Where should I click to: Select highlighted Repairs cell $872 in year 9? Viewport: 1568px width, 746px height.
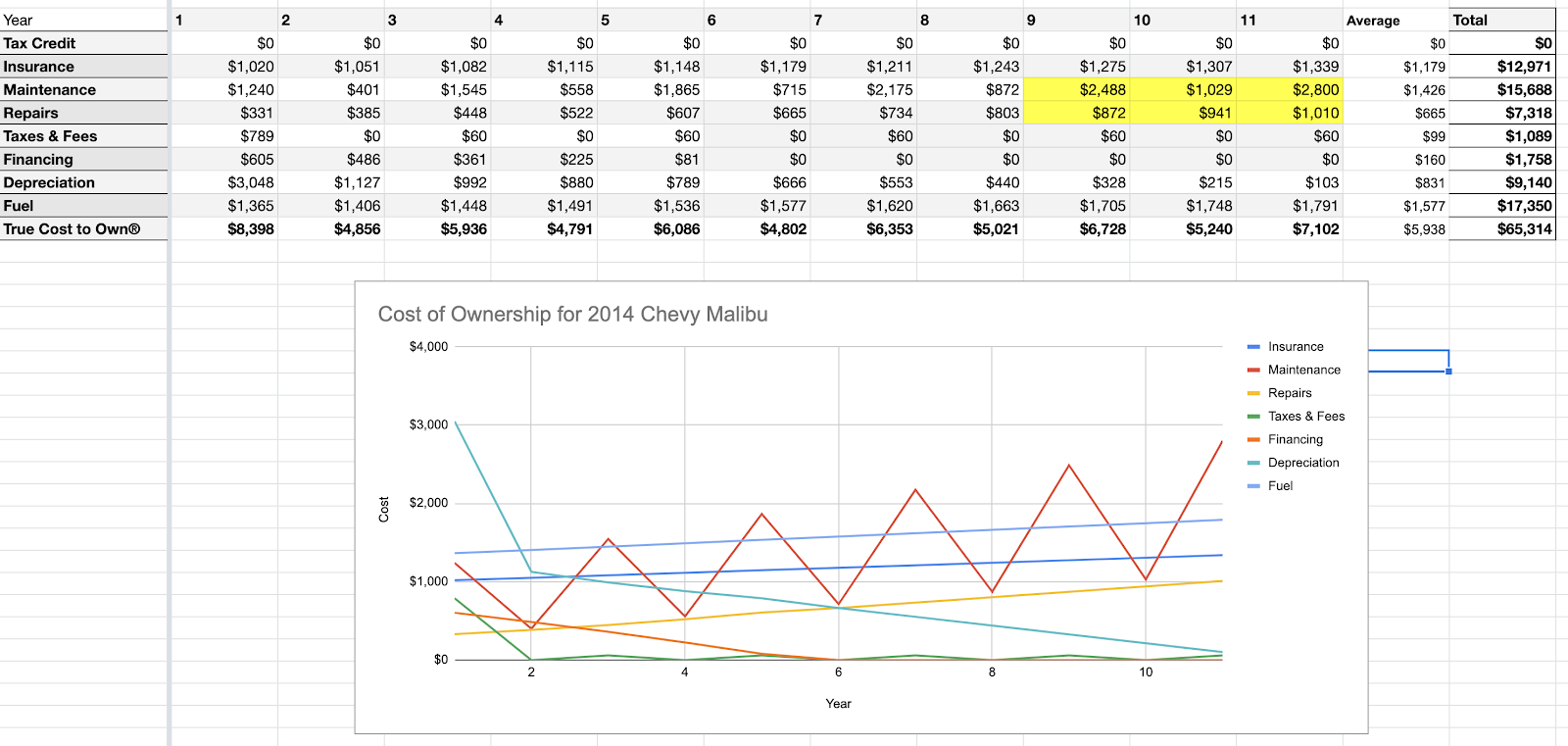(x=1076, y=113)
